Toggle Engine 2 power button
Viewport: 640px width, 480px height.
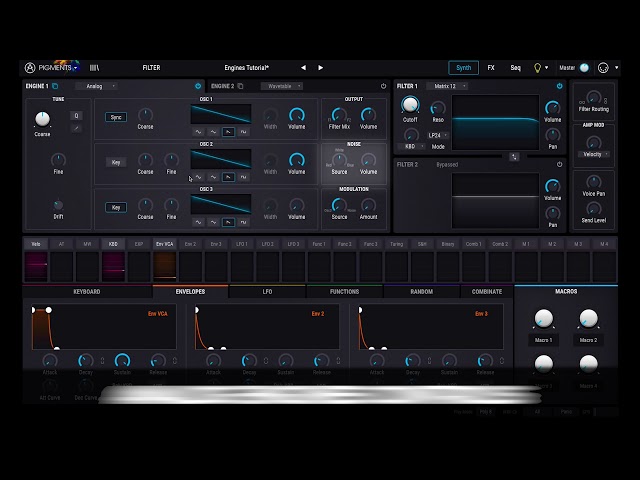click(x=383, y=86)
